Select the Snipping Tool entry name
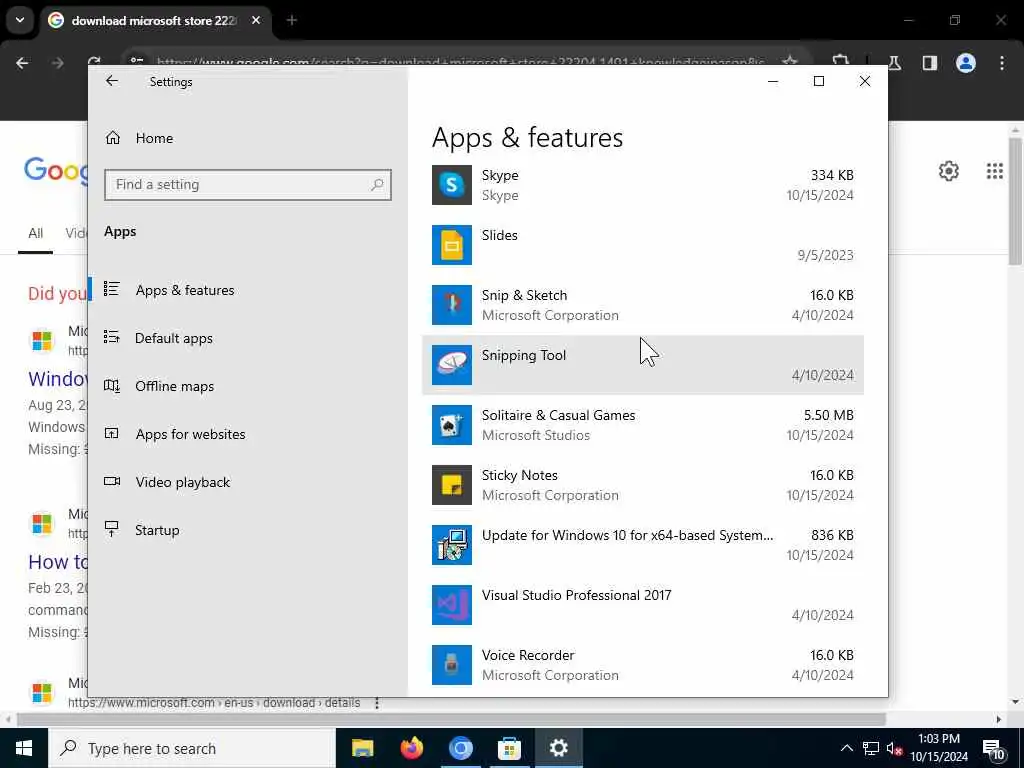Screen dimensions: 1024x768 tap(524, 355)
